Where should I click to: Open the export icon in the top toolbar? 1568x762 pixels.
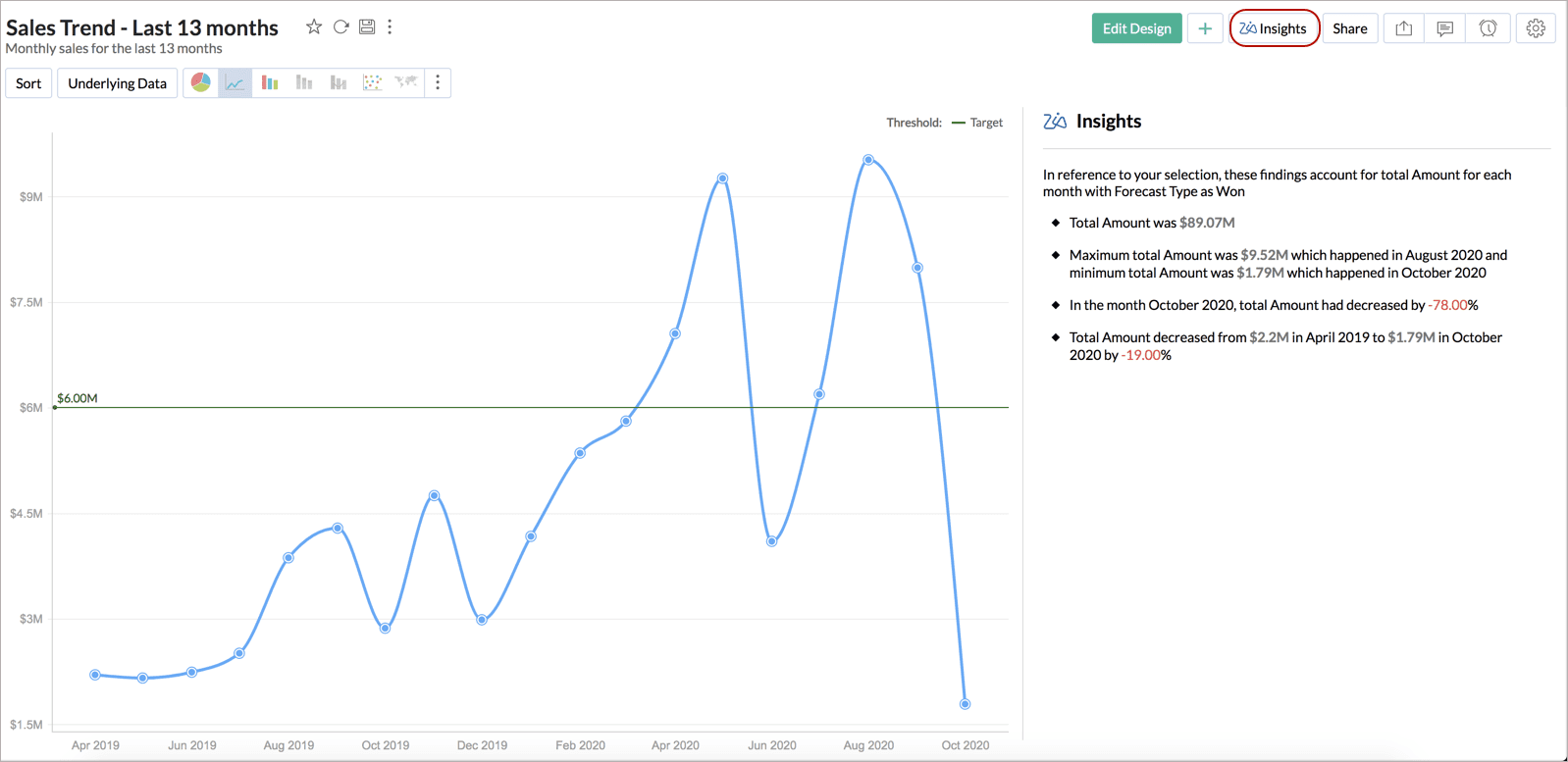pos(1404,28)
